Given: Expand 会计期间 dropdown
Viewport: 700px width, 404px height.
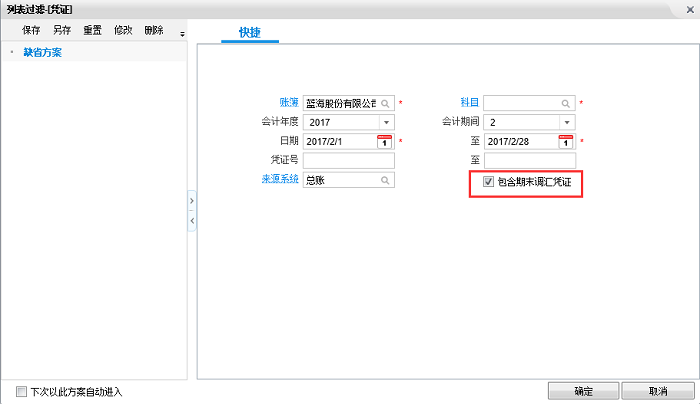Looking at the screenshot, I should (x=566, y=122).
